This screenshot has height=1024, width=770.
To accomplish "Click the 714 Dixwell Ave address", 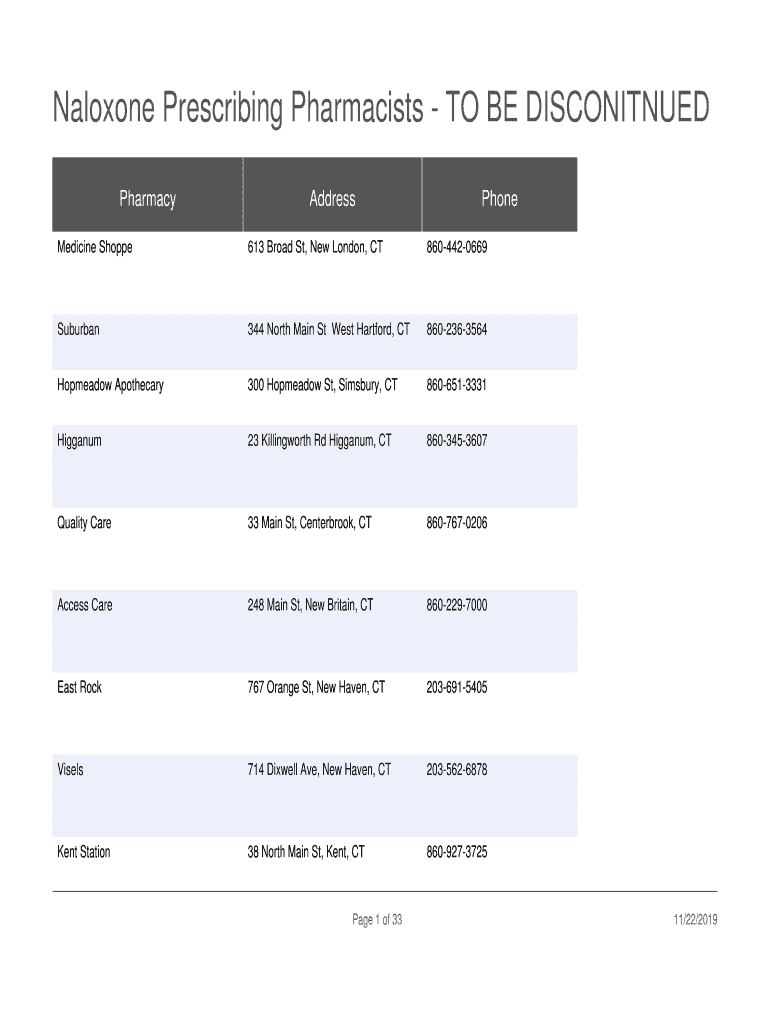I will click(x=319, y=770).
